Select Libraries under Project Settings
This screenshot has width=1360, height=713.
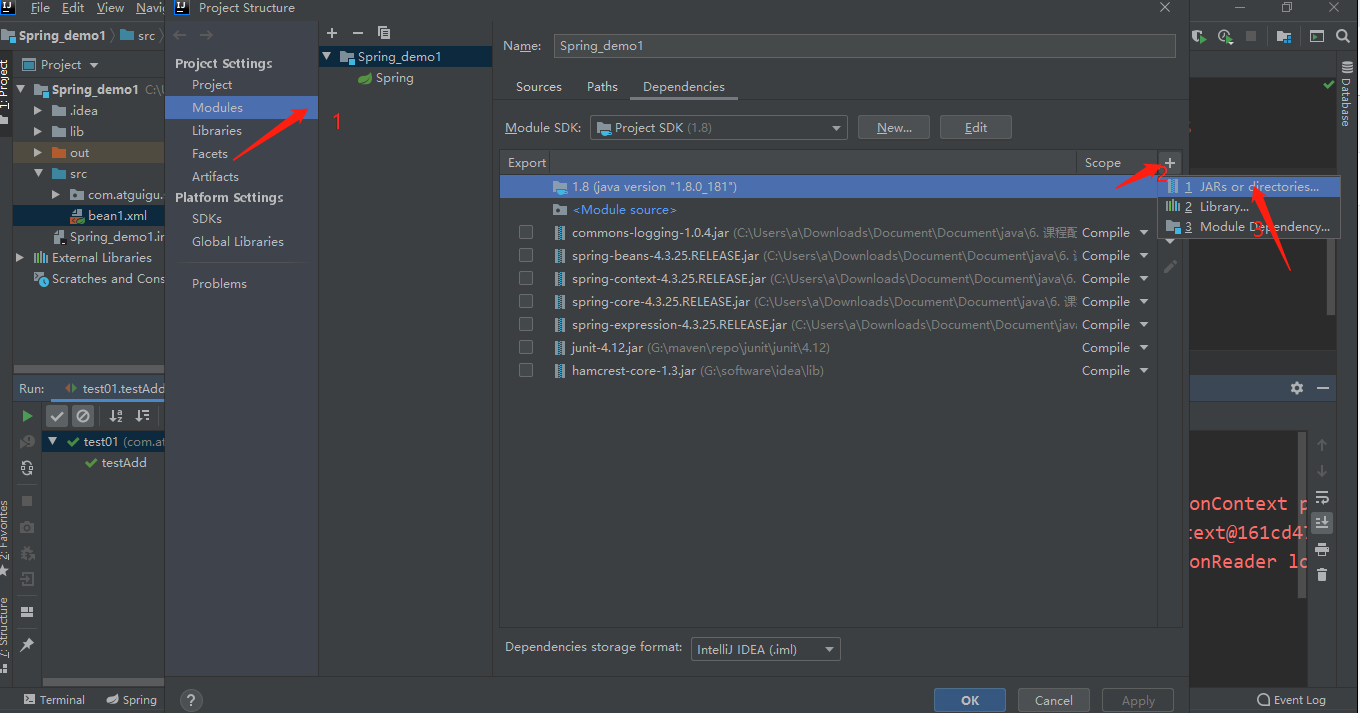tap(217, 130)
